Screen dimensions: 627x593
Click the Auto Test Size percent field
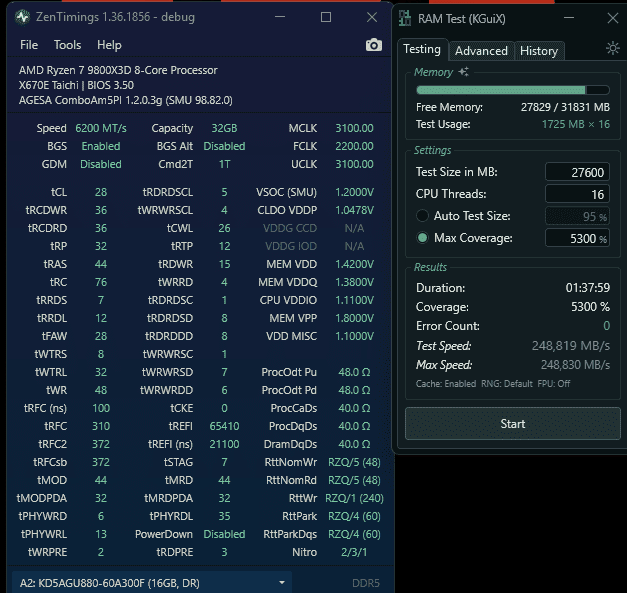pos(577,216)
